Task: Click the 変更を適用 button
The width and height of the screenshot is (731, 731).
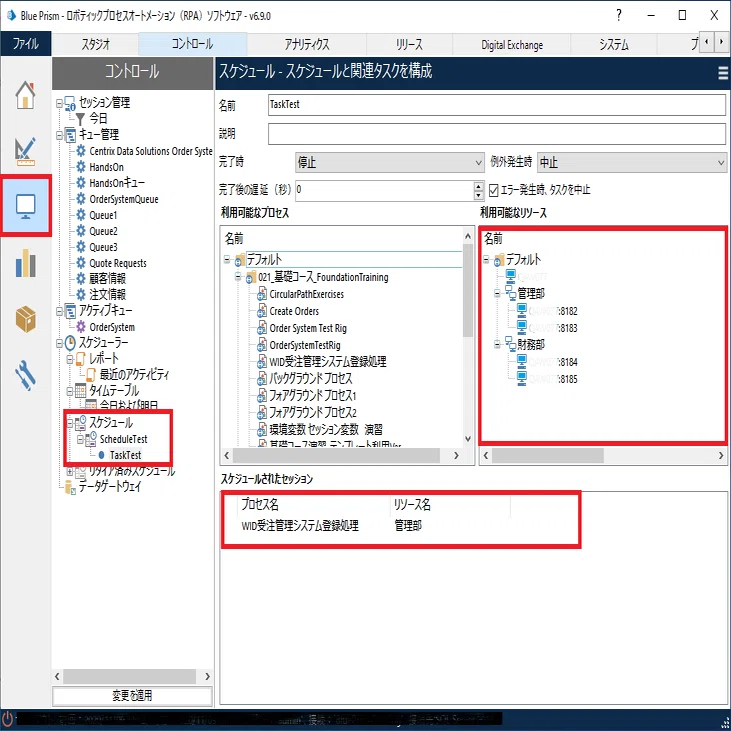Action: point(132,696)
